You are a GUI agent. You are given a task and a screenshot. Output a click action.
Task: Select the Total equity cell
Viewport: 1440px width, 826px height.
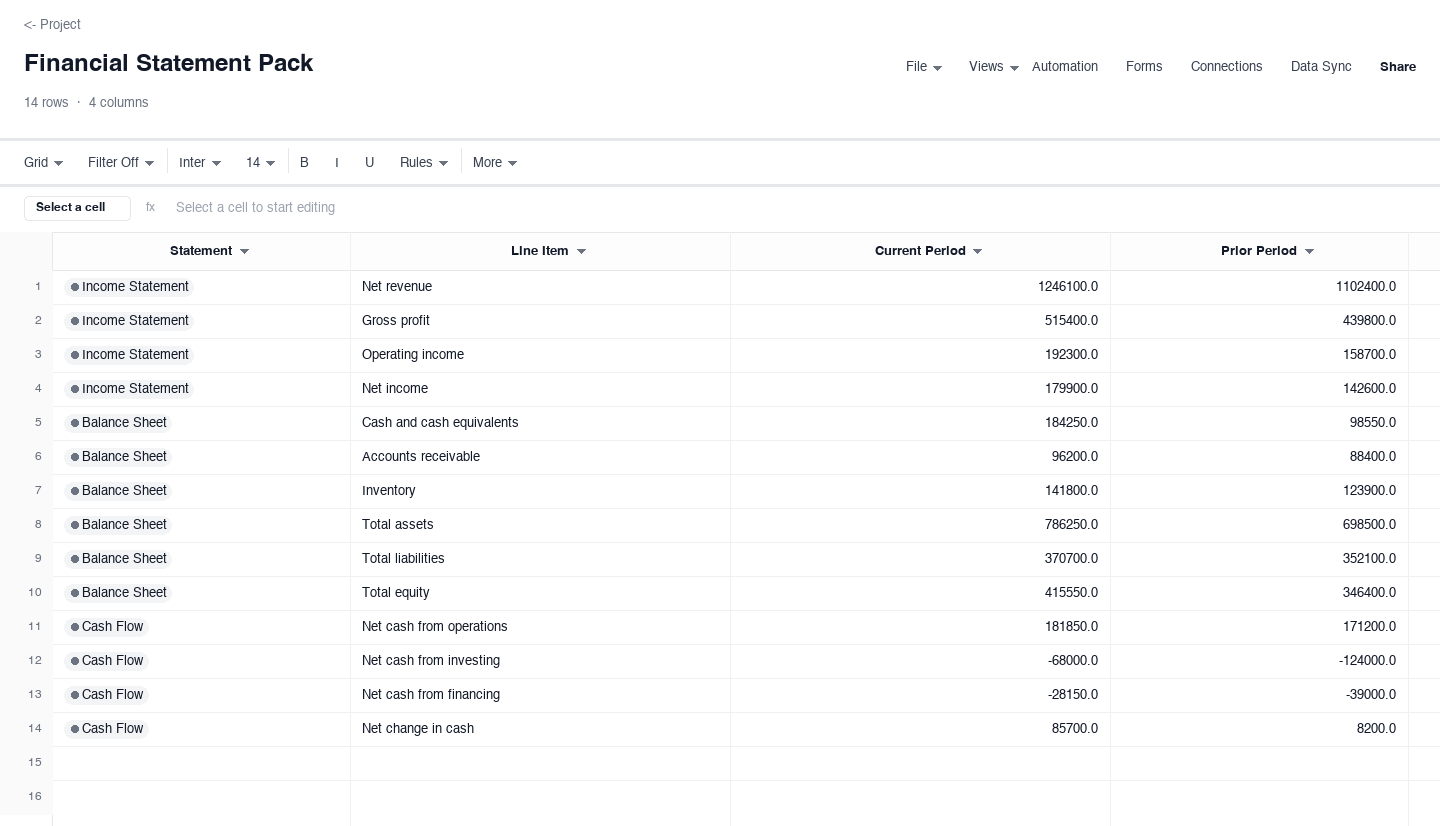tap(540, 593)
